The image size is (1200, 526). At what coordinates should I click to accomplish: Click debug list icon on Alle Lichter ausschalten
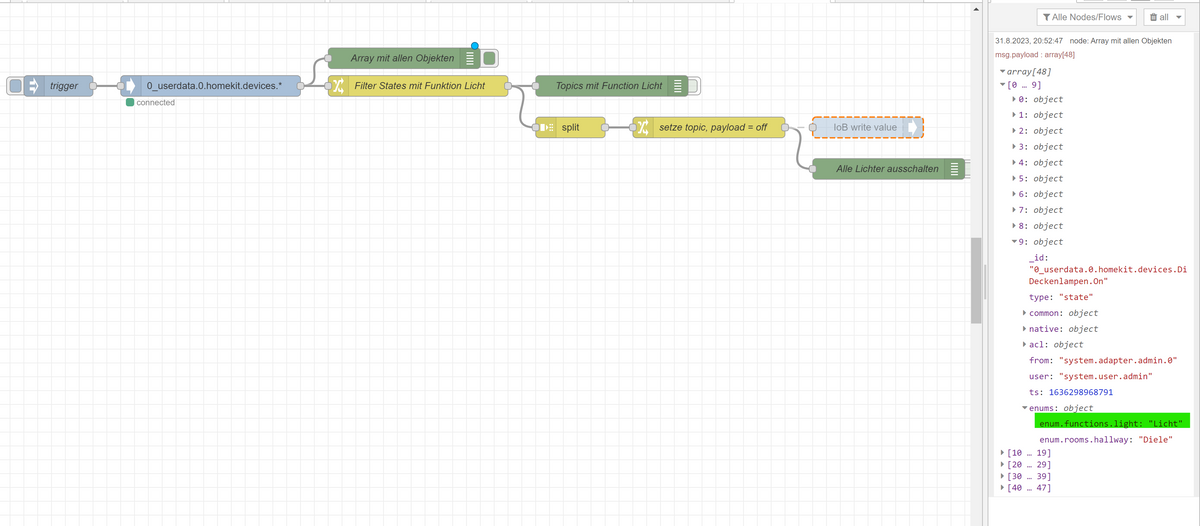pos(953,168)
